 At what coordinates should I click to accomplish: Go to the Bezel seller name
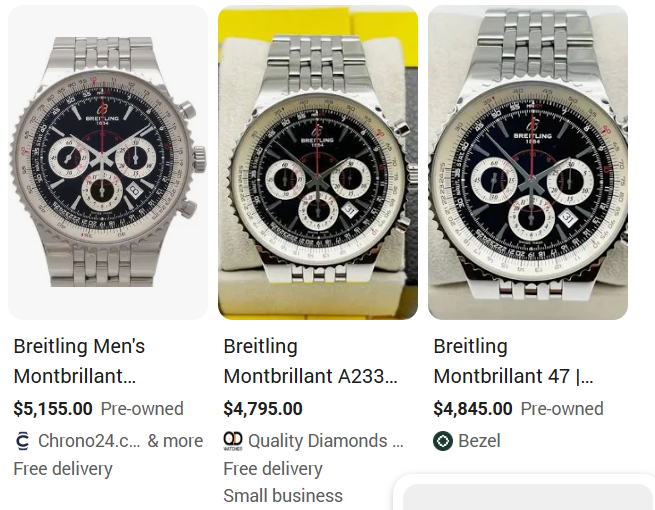(x=481, y=441)
